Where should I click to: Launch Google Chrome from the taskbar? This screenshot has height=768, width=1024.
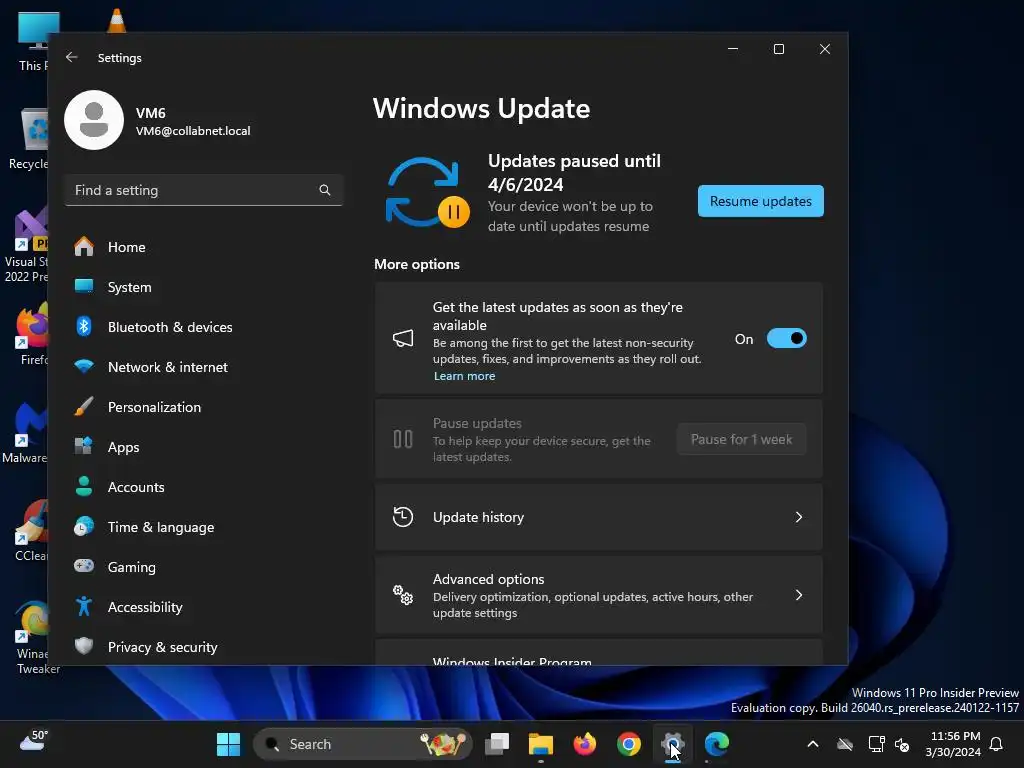click(628, 744)
